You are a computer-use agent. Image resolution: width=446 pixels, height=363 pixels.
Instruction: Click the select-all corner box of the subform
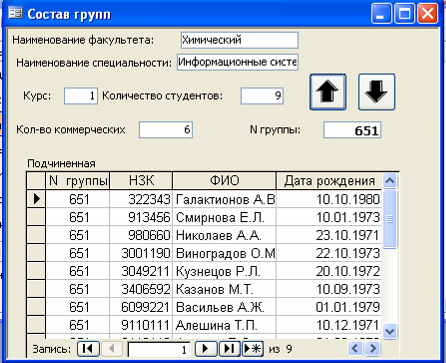pyautogui.click(x=36, y=181)
